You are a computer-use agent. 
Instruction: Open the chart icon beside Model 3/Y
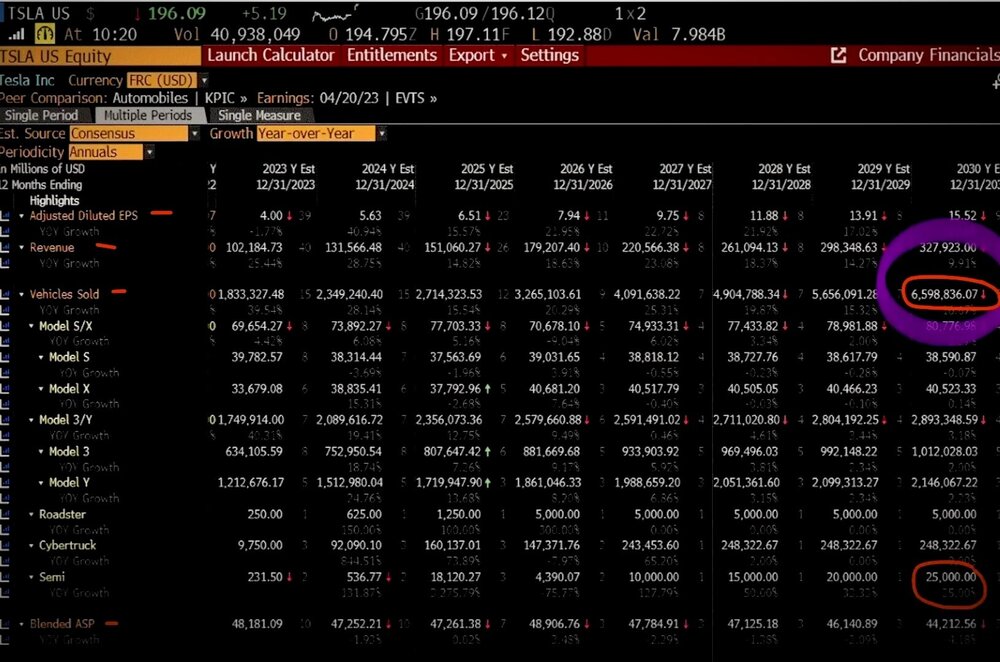pyautogui.click(x=5, y=420)
